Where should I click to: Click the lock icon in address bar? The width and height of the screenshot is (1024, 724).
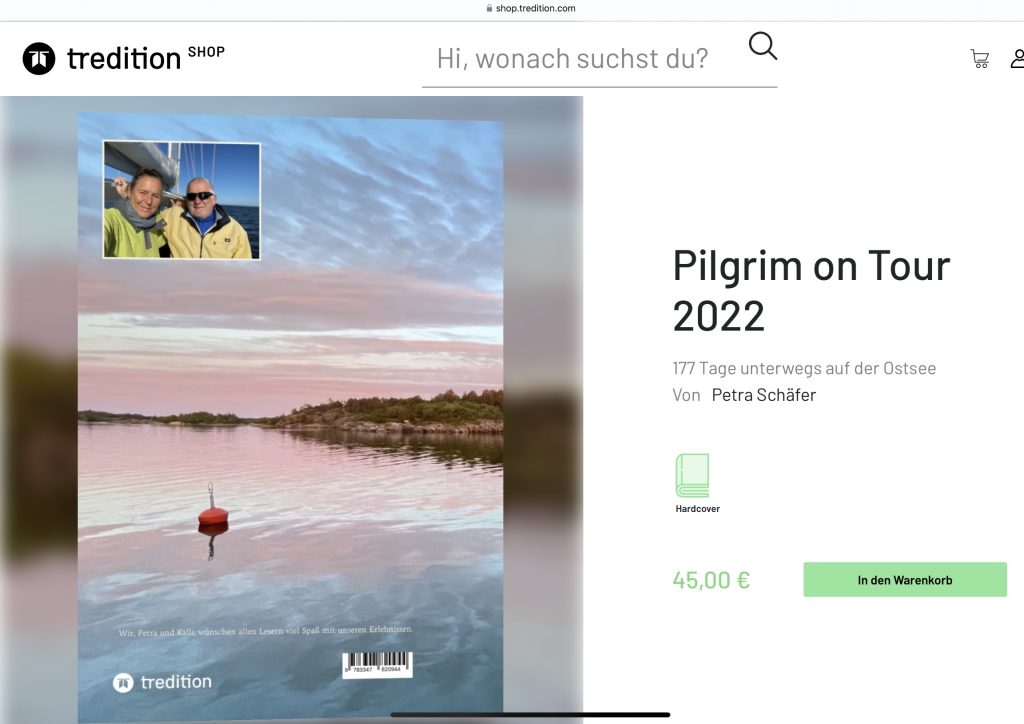click(x=489, y=8)
